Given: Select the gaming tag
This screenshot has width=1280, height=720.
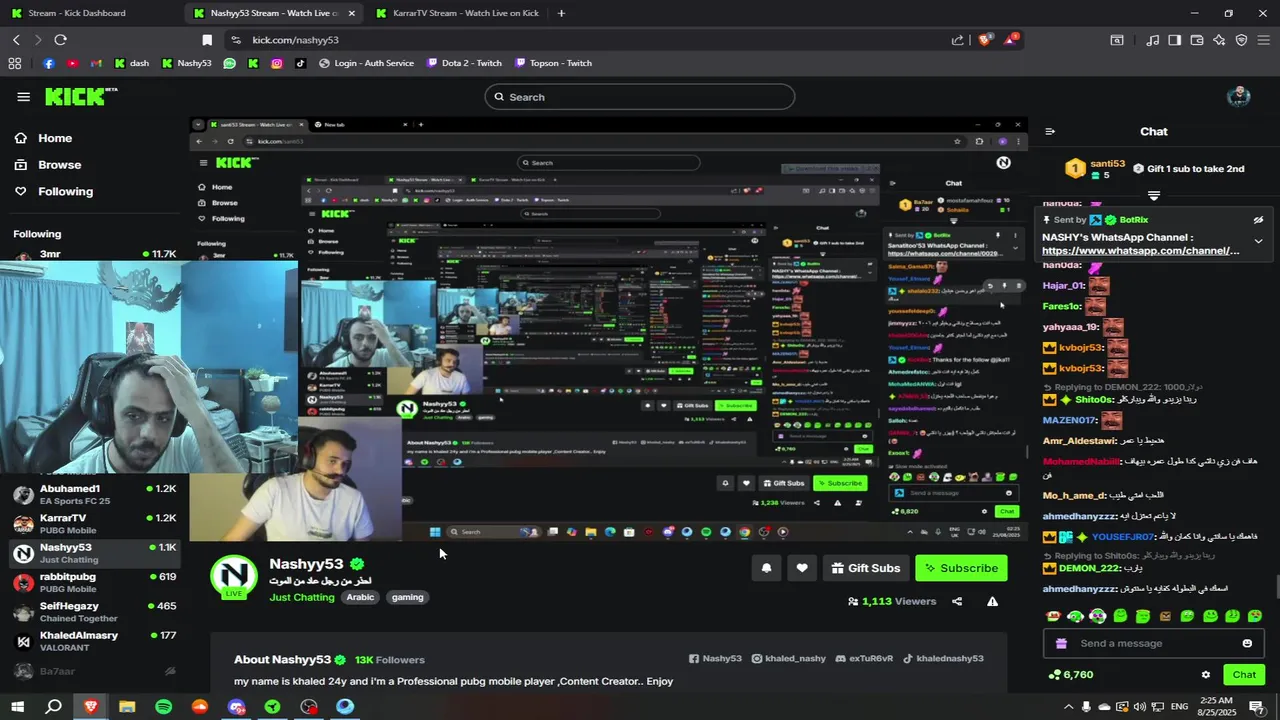Looking at the screenshot, I should (407, 597).
